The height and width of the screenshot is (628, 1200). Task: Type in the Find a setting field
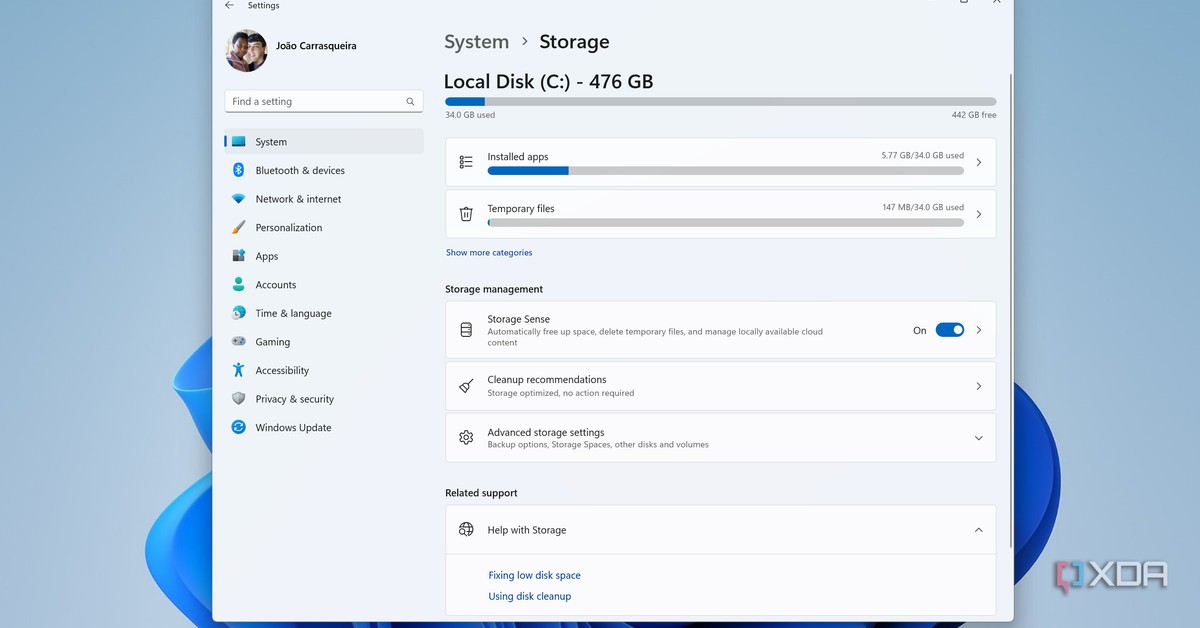[x=315, y=102]
